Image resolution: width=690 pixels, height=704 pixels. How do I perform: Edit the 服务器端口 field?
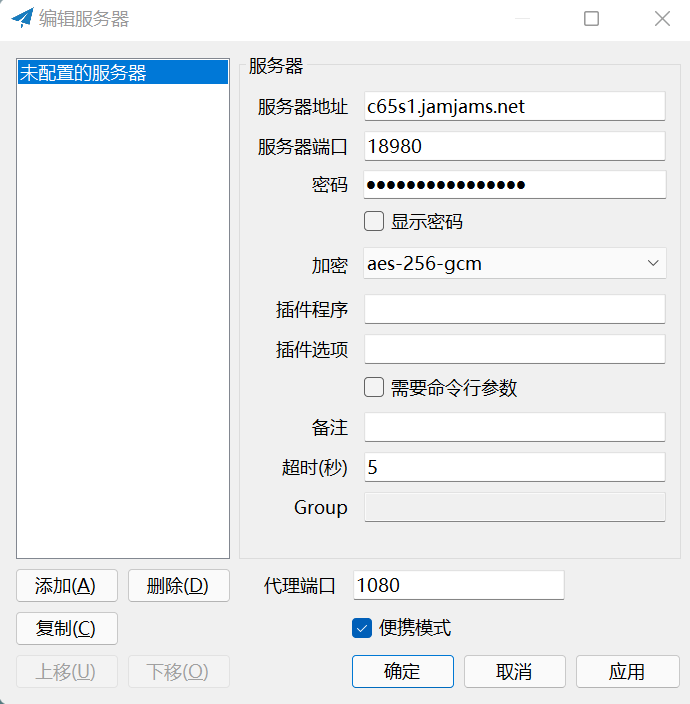point(514,146)
